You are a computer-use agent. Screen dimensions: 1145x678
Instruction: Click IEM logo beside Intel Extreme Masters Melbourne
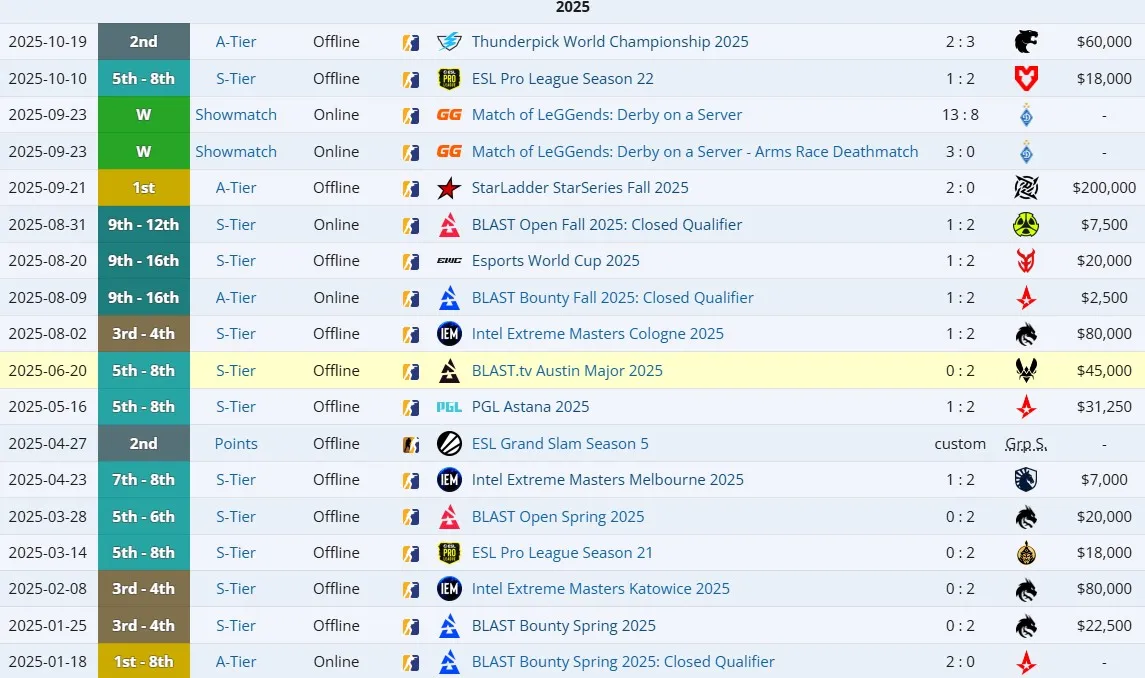[x=449, y=480]
